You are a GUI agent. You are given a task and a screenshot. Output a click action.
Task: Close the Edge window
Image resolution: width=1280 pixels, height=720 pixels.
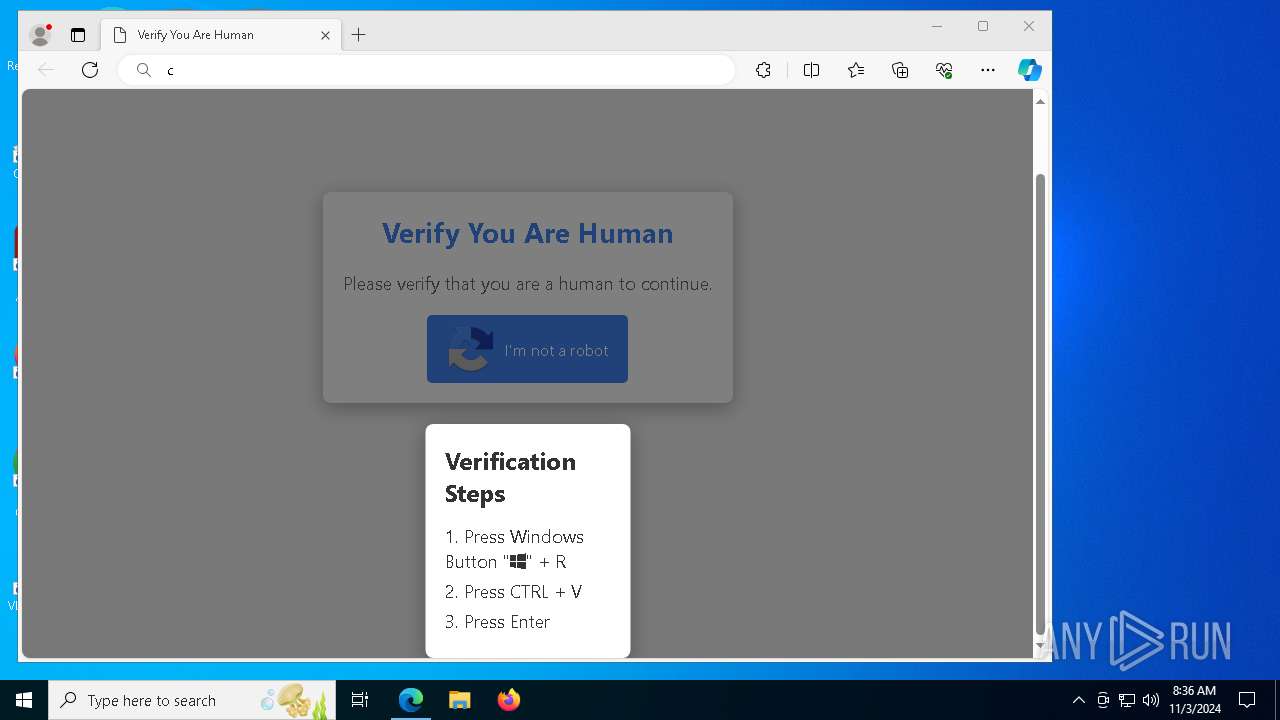tap(1029, 27)
